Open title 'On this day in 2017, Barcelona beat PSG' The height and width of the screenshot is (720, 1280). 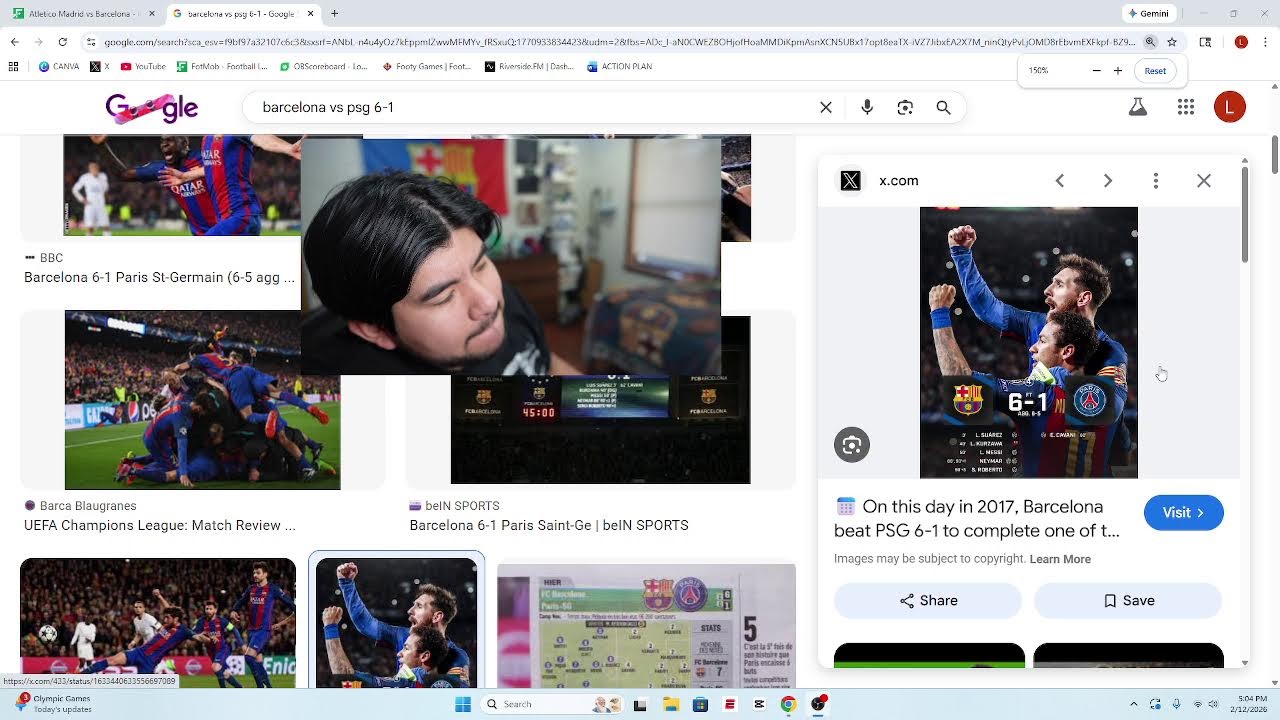[977, 518]
